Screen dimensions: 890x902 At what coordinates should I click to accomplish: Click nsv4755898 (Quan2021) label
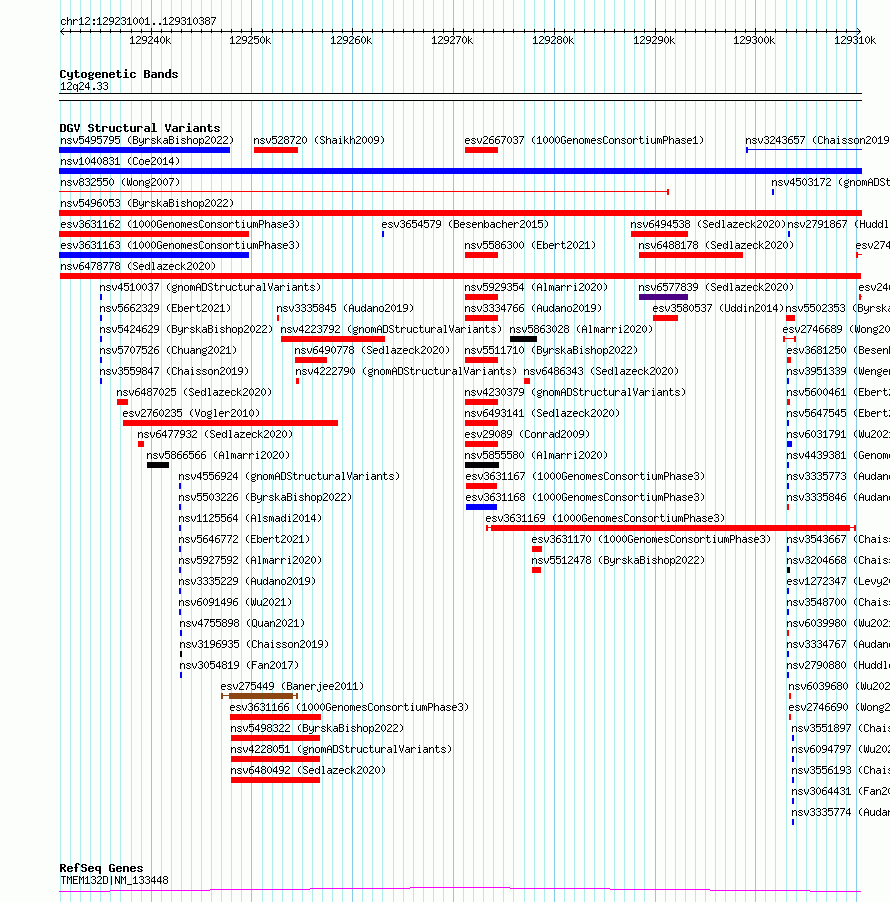click(242, 623)
